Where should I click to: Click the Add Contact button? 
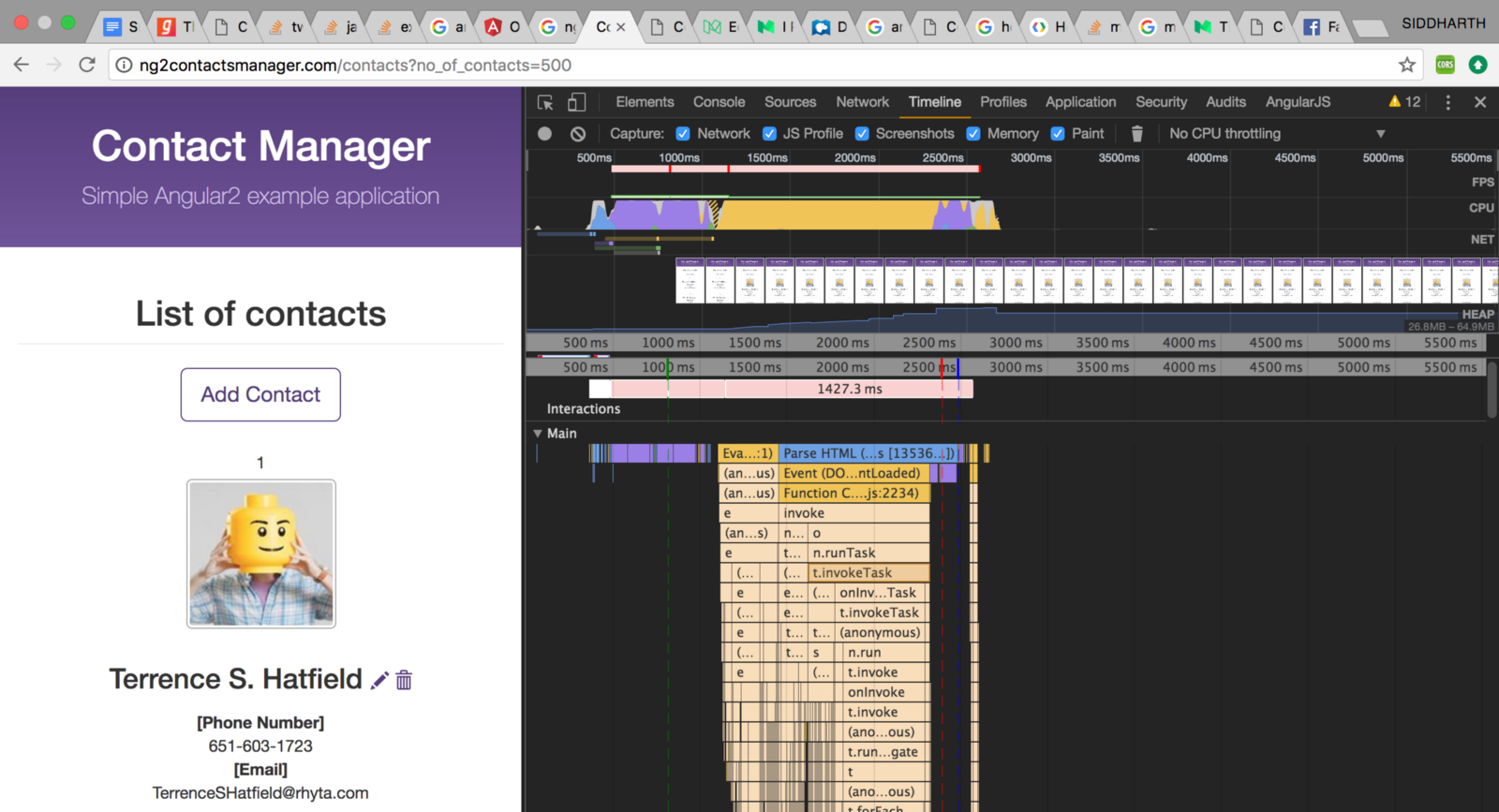coord(260,394)
